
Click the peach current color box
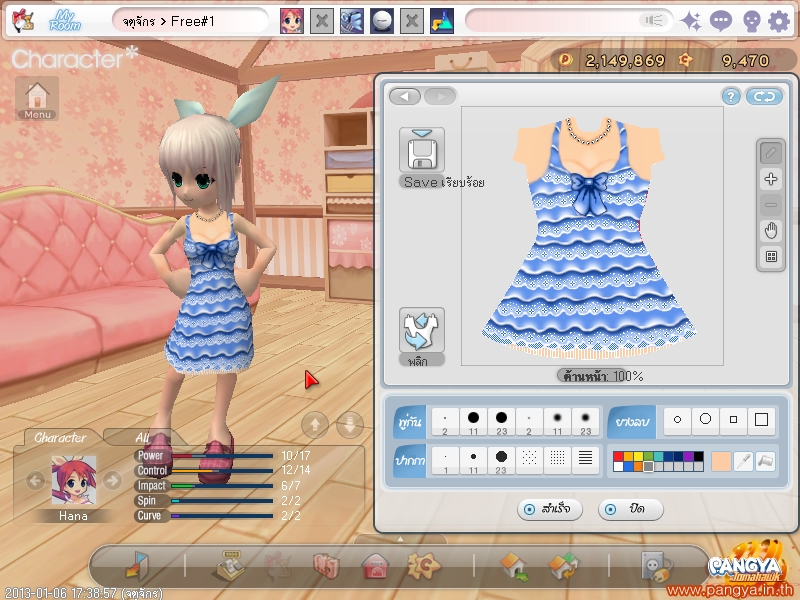coord(721,461)
